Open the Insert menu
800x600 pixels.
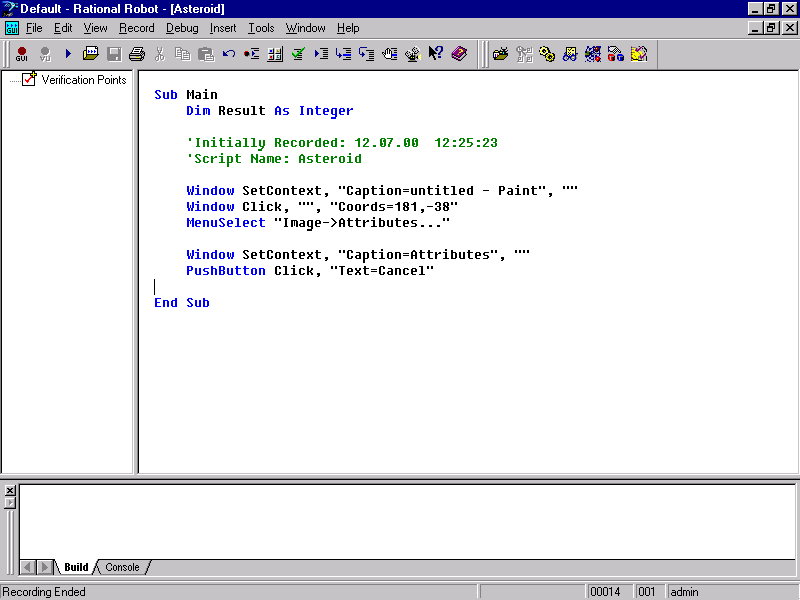coord(223,28)
